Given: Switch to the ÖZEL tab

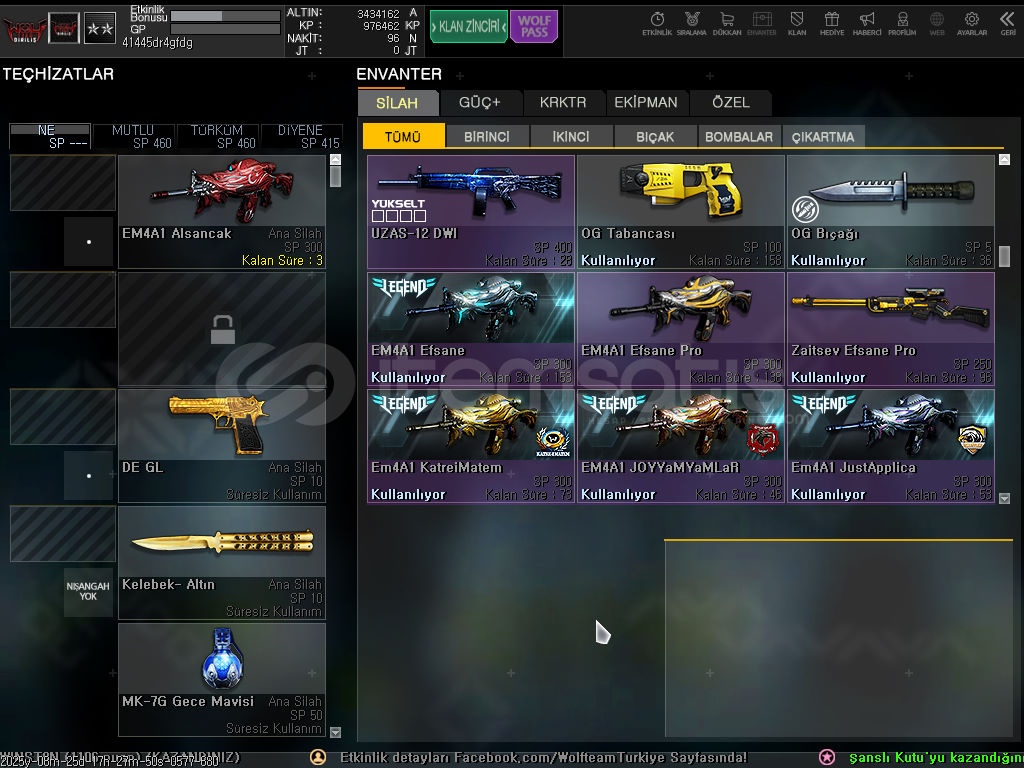Looking at the screenshot, I should pos(731,103).
